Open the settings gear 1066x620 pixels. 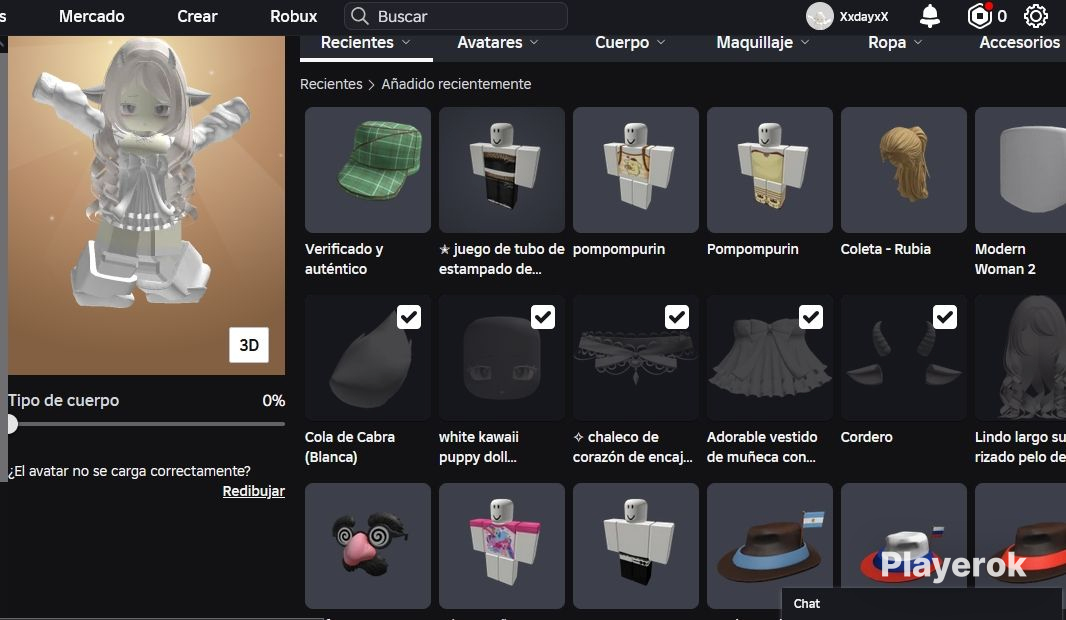1035,16
